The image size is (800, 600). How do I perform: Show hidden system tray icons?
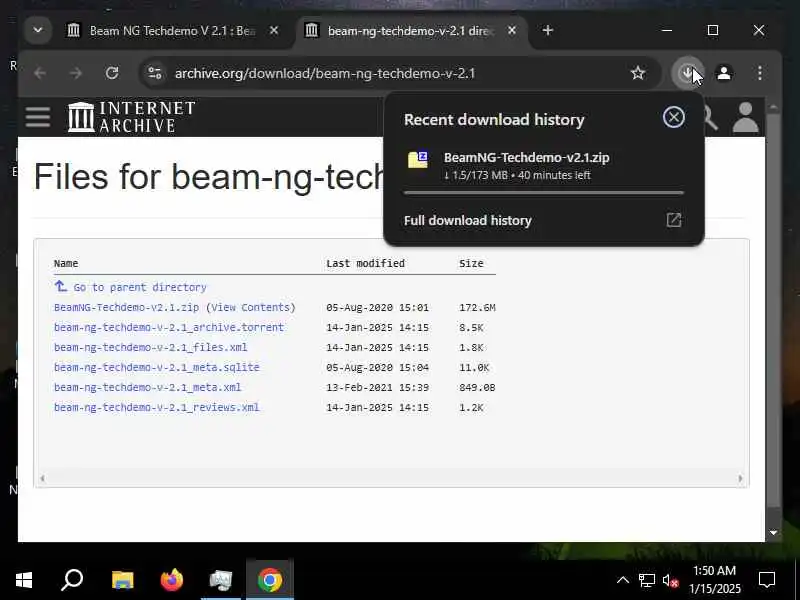click(x=622, y=580)
